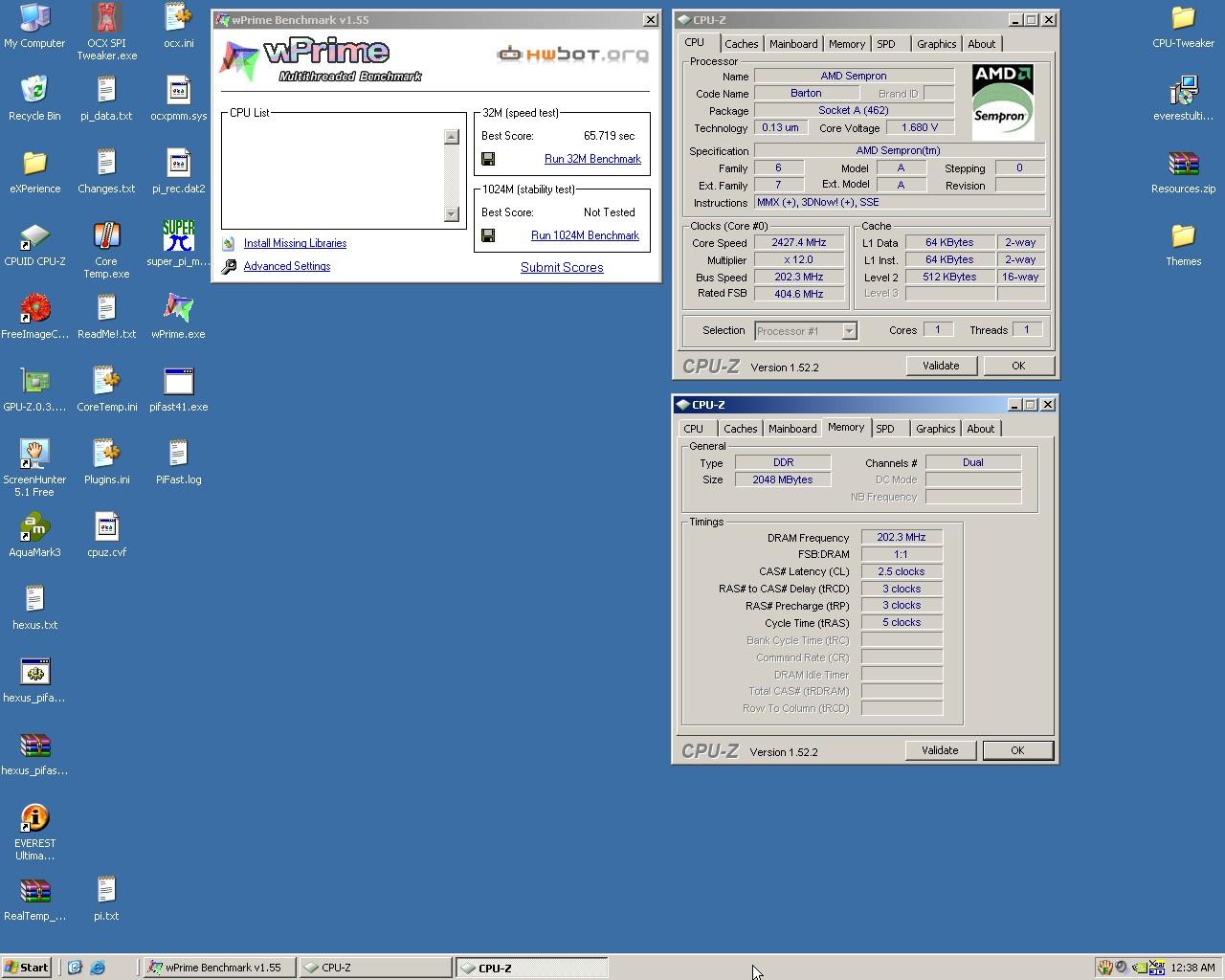Switch to Graphics tab in lower CPU-Z window

click(935, 429)
